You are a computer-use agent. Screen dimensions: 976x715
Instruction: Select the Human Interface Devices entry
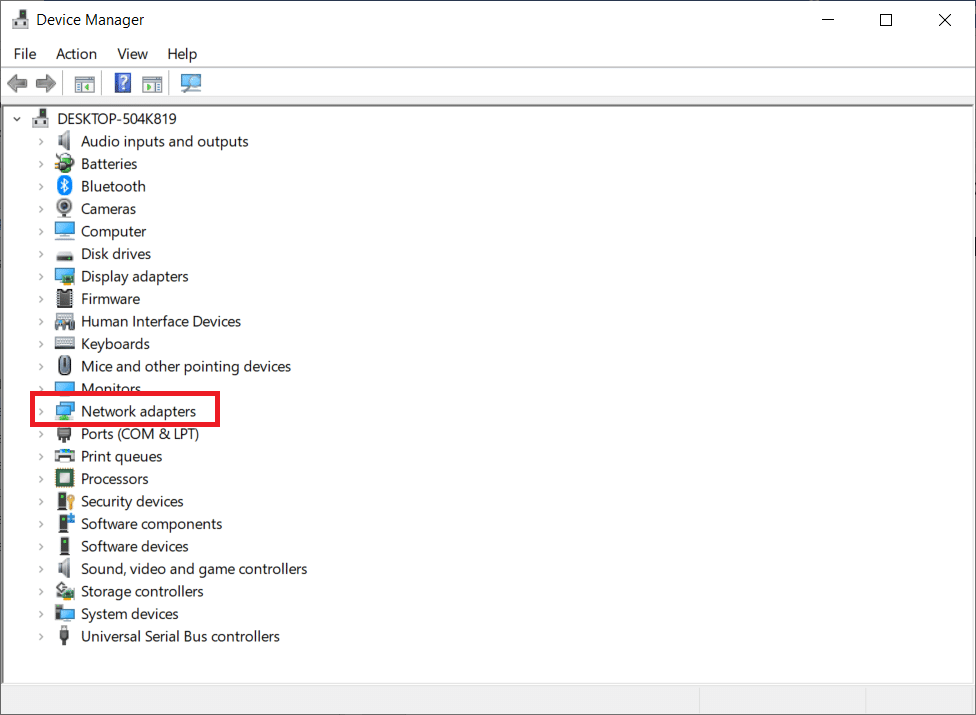click(x=161, y=321)
